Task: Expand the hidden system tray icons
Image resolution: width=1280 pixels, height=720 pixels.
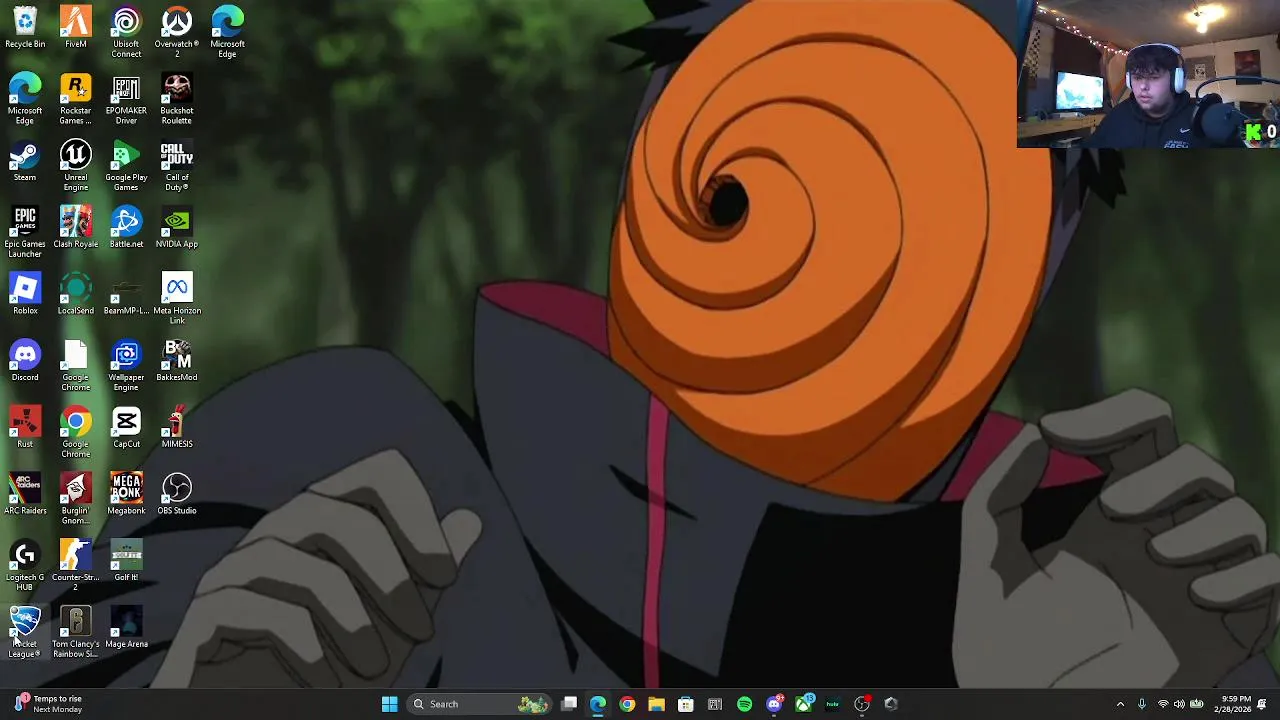Action: tap(1120, 704)
